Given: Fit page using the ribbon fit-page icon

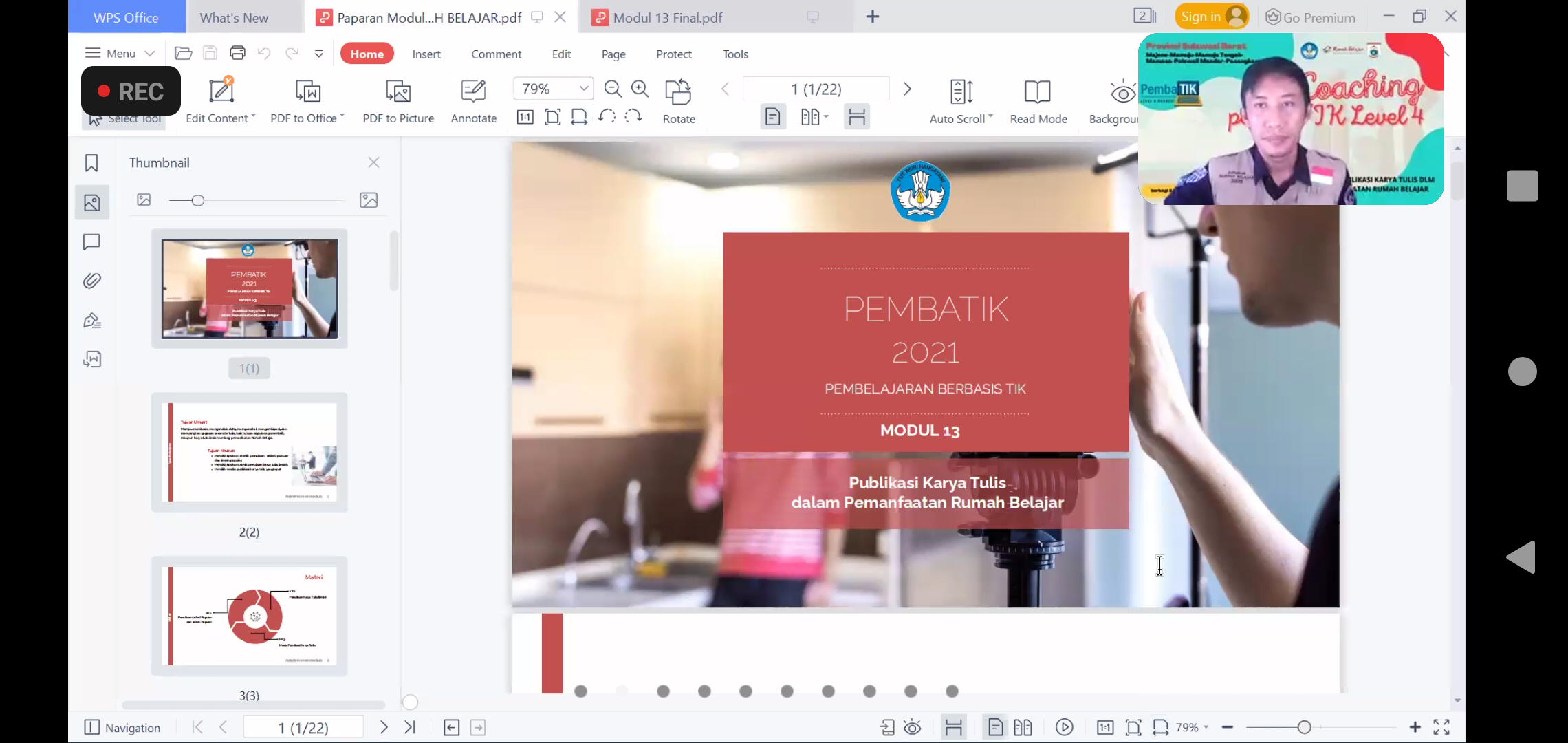Looking at the screenshot, I should (552, 117).
